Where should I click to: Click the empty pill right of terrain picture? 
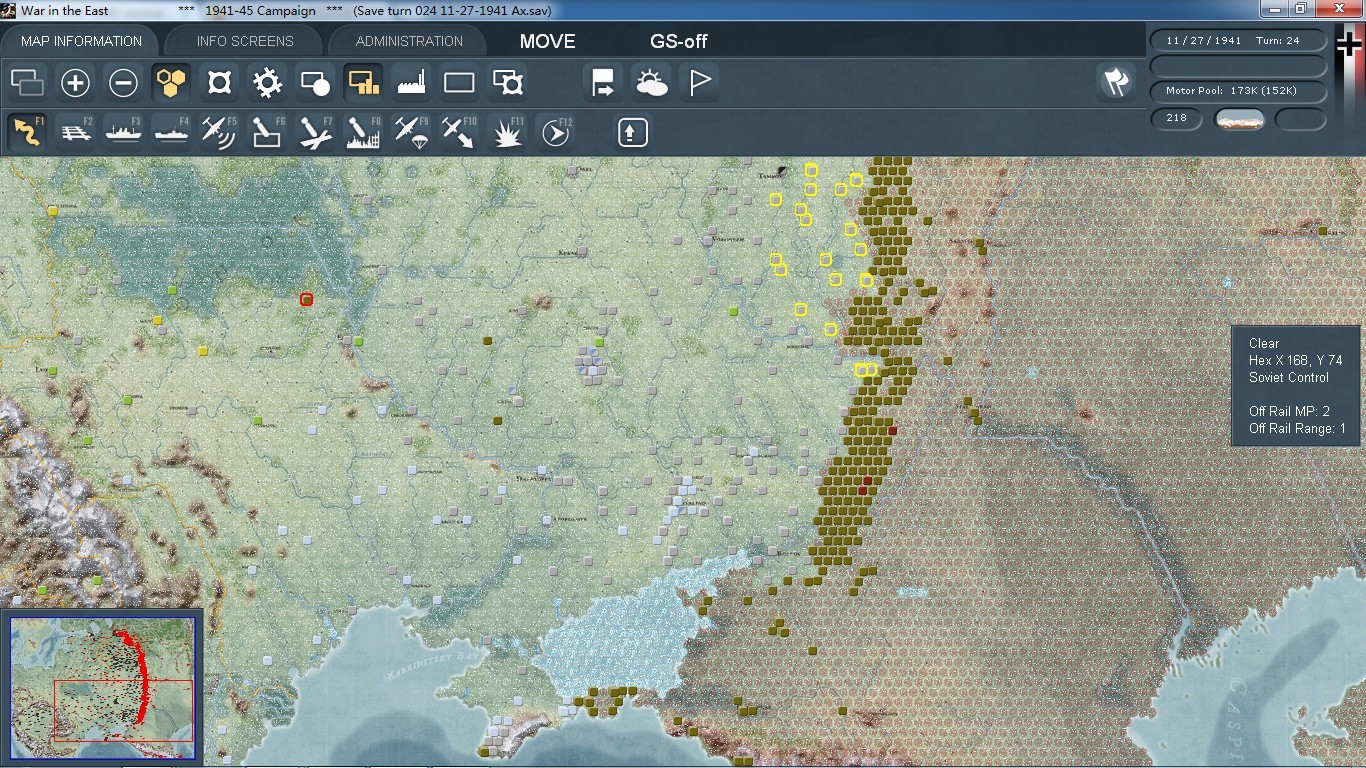click(x=1301, y=119)
